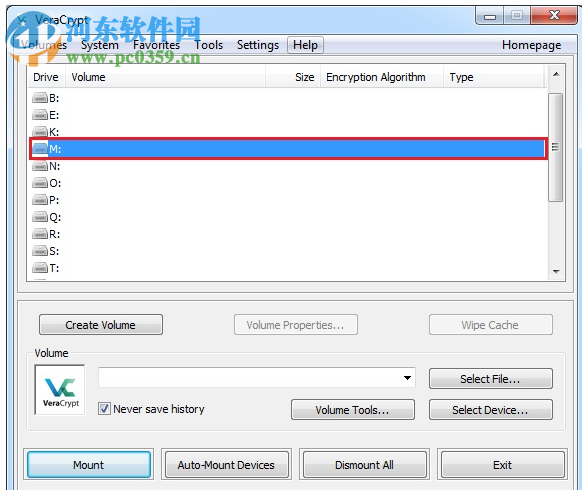Image resolution: width=582 pixels, height=490 pixels.
Task: Click the Volume column header
Action: (x=165, y=77)
